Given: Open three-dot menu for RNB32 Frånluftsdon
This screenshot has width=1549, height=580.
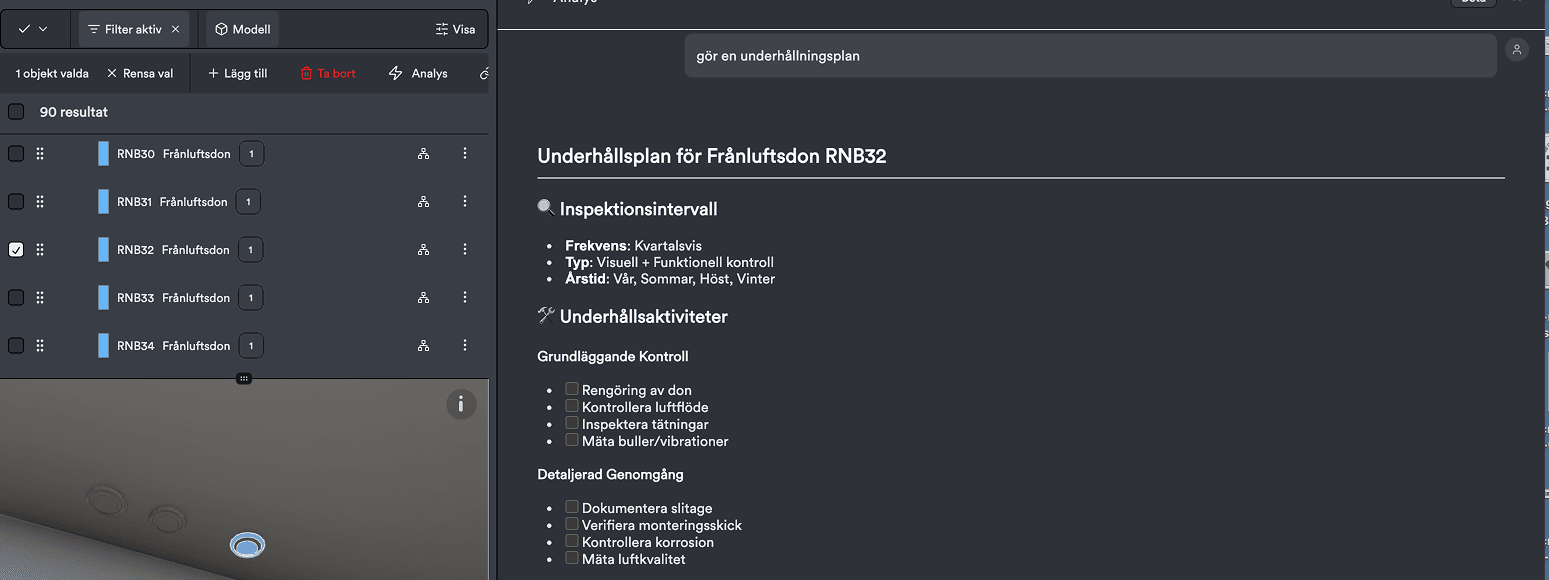Looking at the screenshot, I should click(465, 250).
